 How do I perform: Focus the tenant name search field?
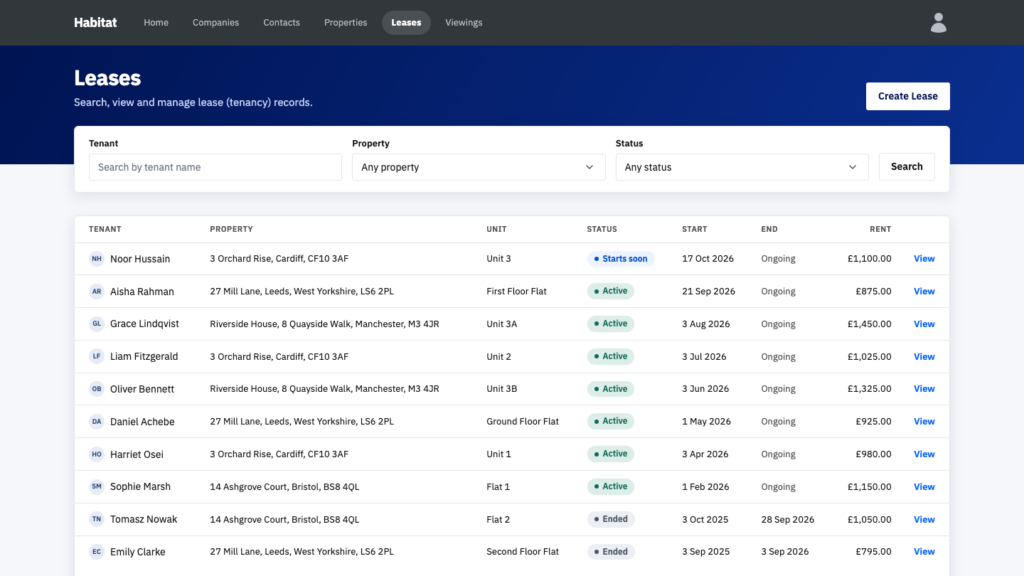215,167
